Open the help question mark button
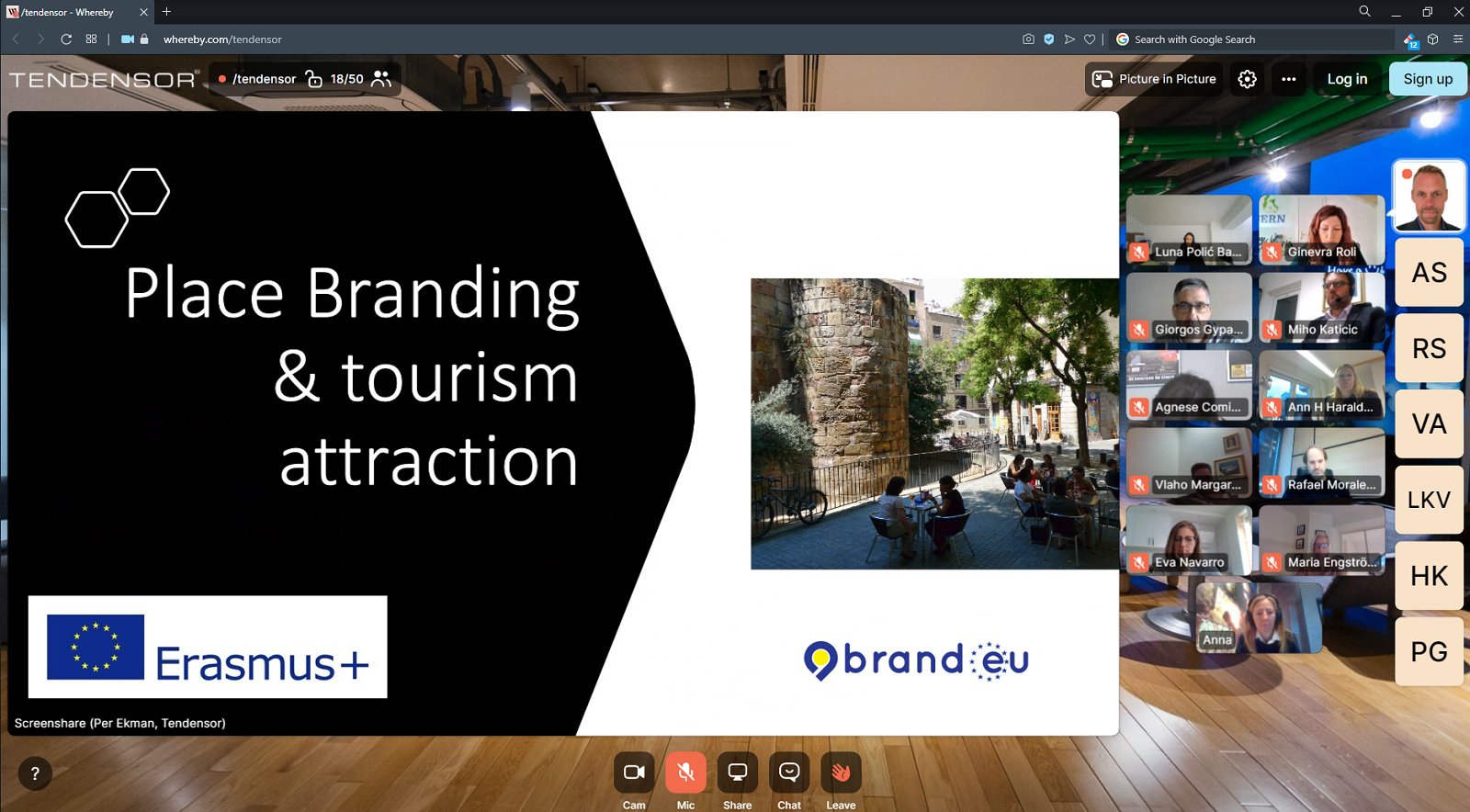The image size is (1470, 812). click(35, 773)
